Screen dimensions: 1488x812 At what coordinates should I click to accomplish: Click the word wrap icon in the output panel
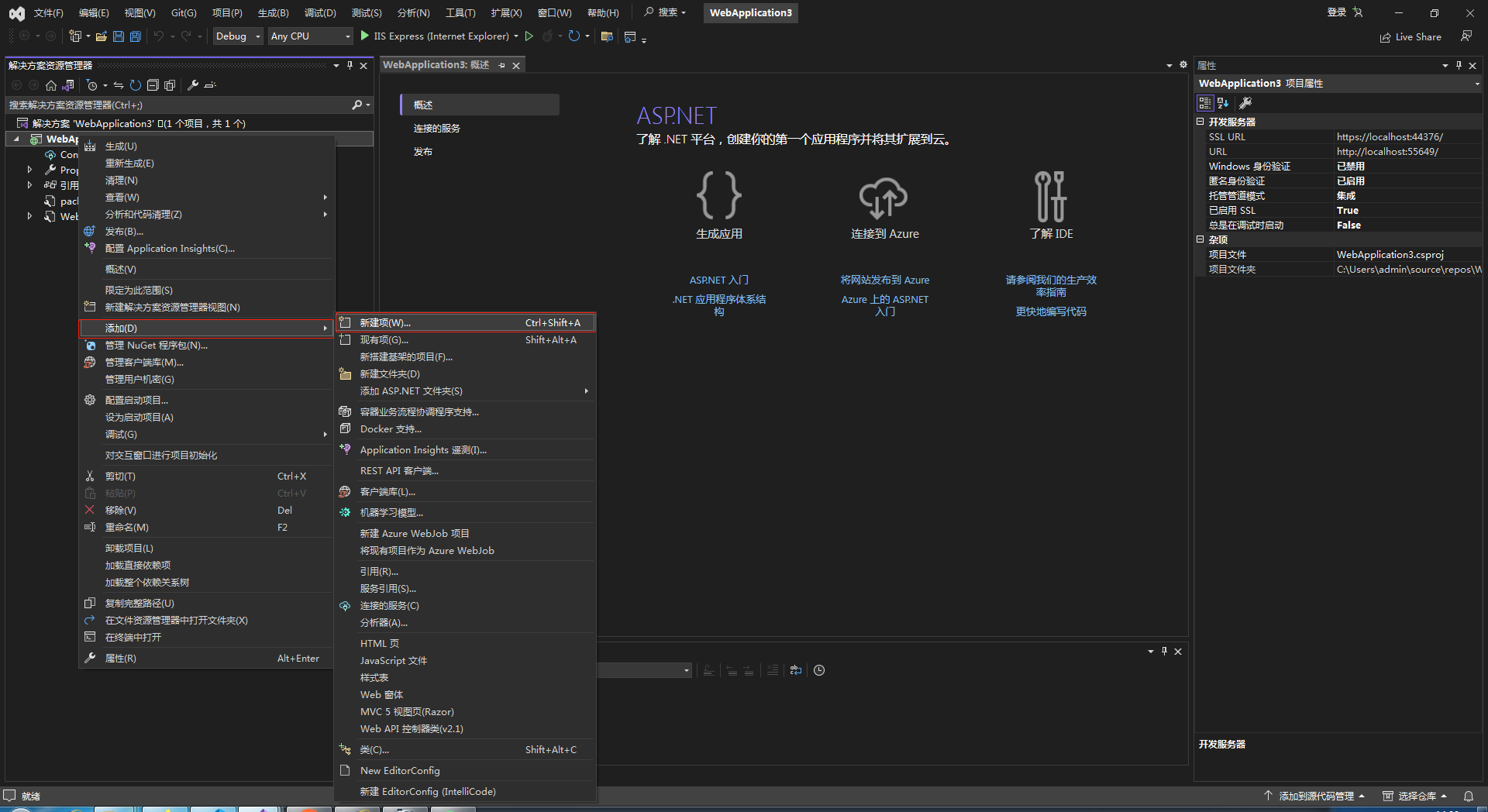[x=796, y=670]
